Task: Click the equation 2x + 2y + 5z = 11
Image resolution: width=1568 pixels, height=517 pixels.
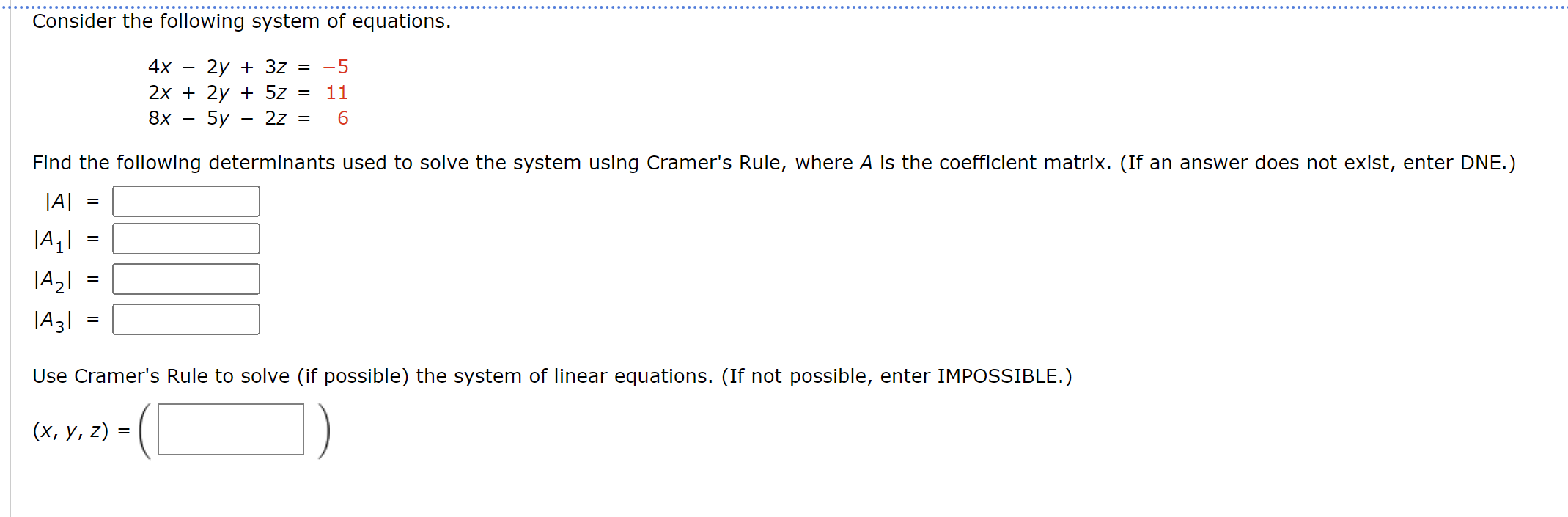Action: click(248, 92)
